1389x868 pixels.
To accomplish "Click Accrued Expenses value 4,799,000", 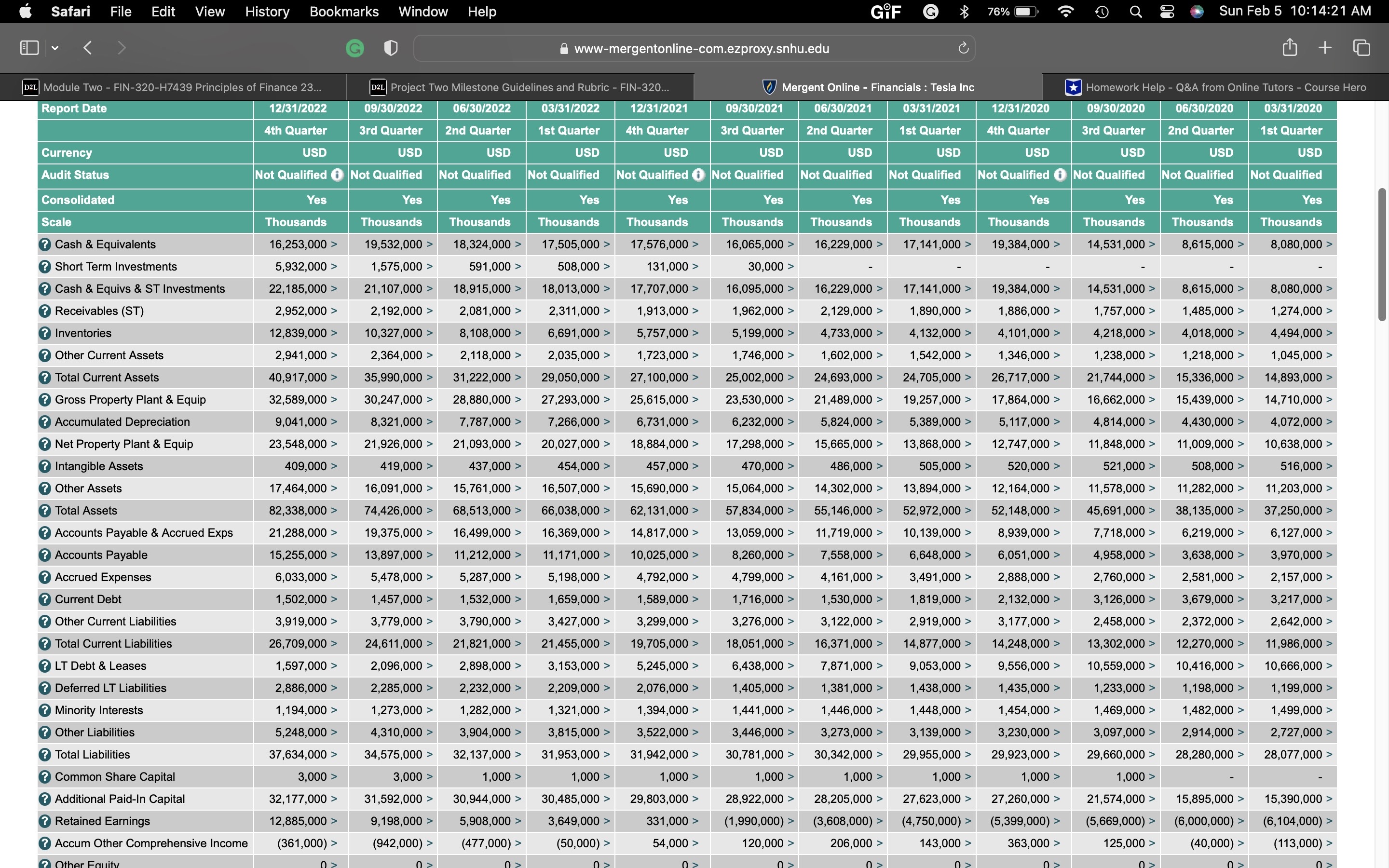I will [757, 578].
